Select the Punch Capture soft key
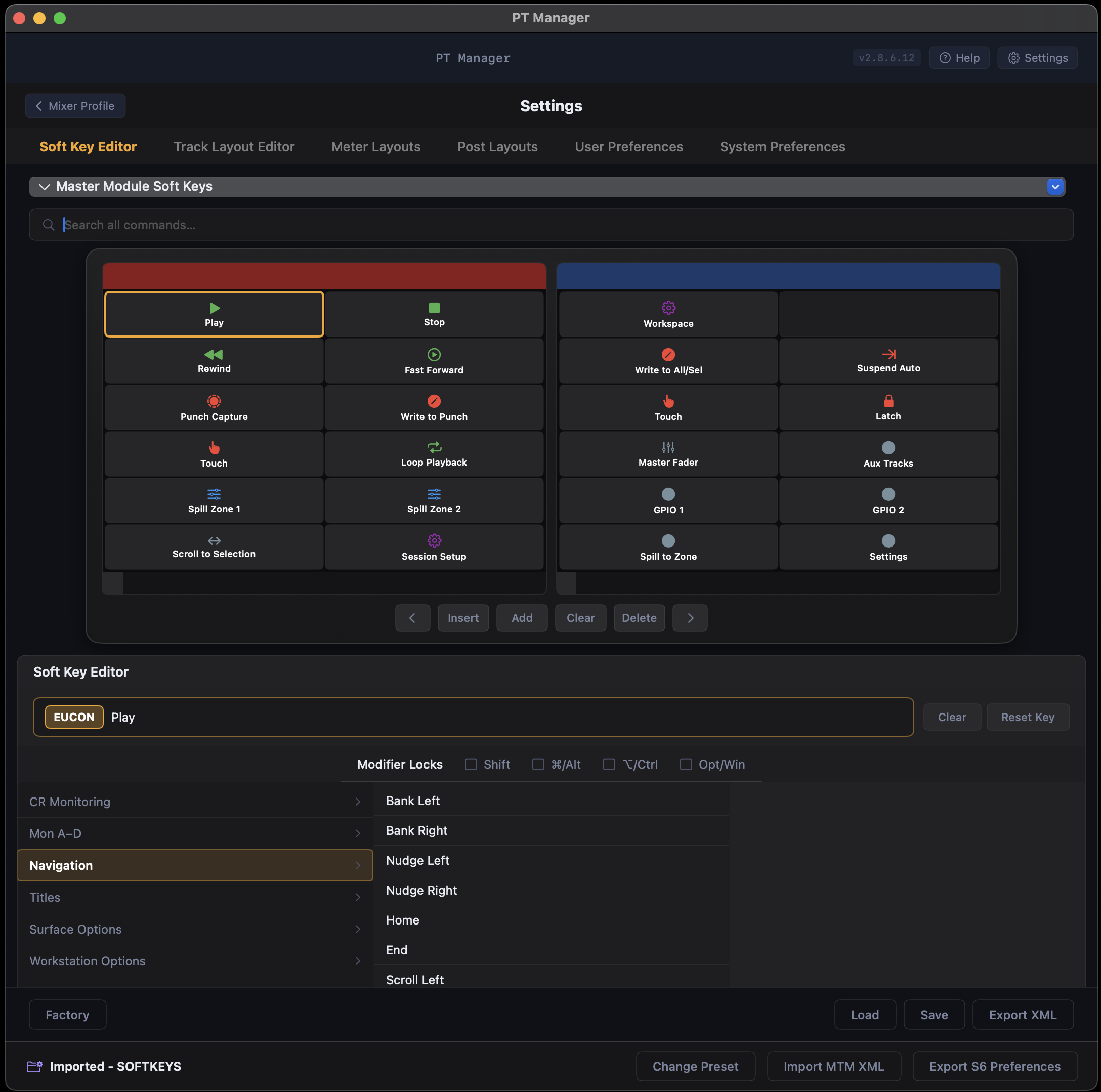The image size is (1101, 1092). tap(214, 407)
